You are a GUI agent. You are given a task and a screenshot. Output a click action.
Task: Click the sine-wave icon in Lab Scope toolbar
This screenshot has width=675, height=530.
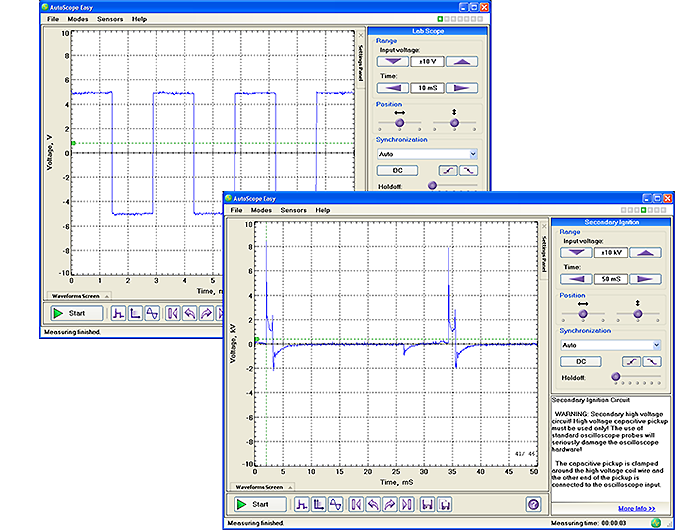click(152, 313)
